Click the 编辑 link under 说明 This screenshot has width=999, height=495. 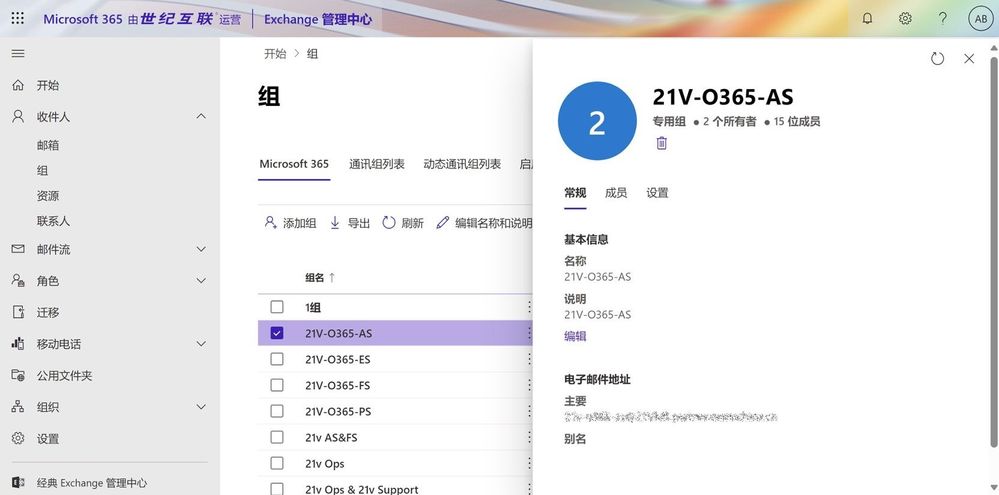point(575,336)
